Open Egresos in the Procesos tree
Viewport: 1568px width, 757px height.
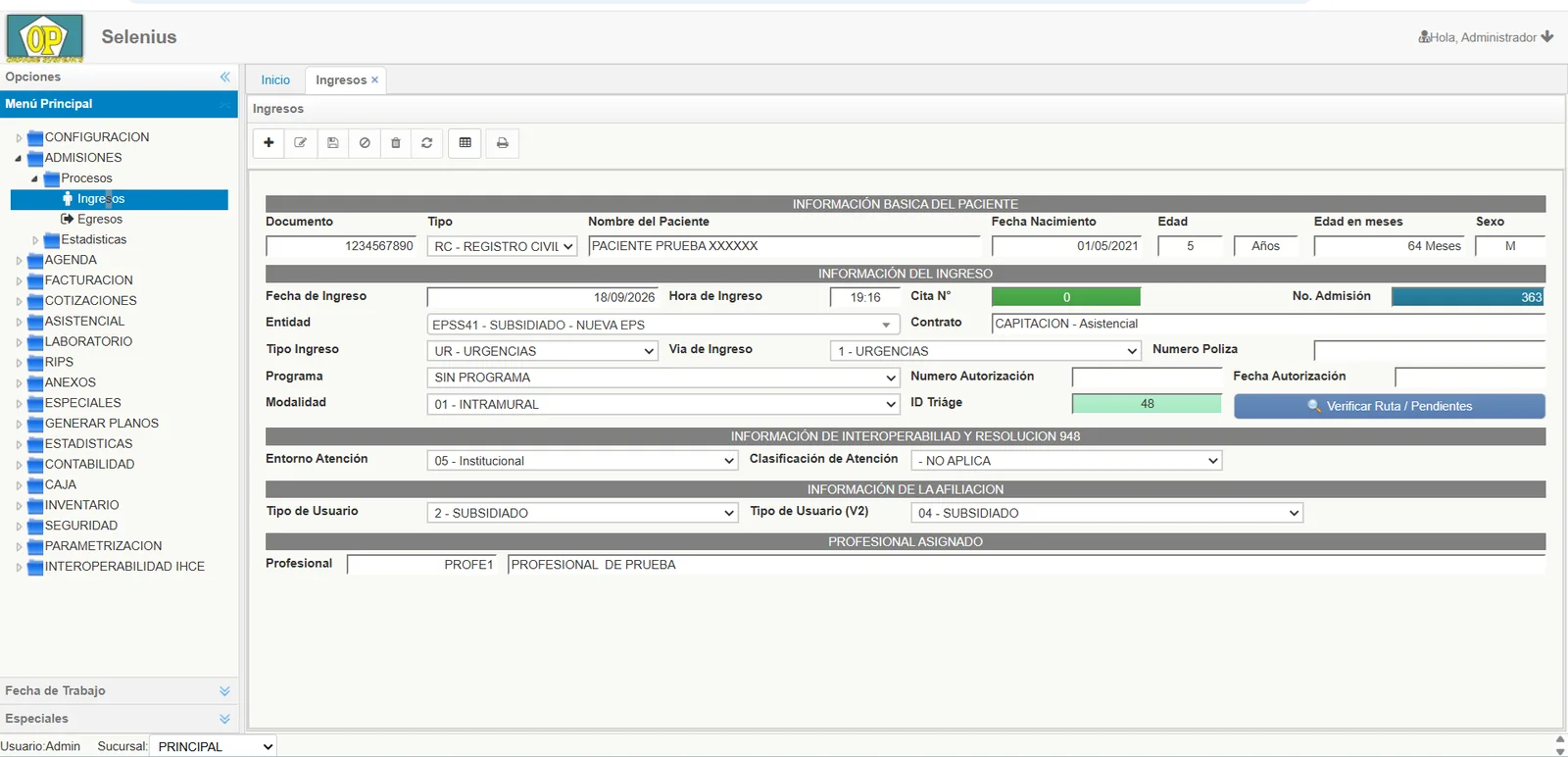click(x=100, y=220)
